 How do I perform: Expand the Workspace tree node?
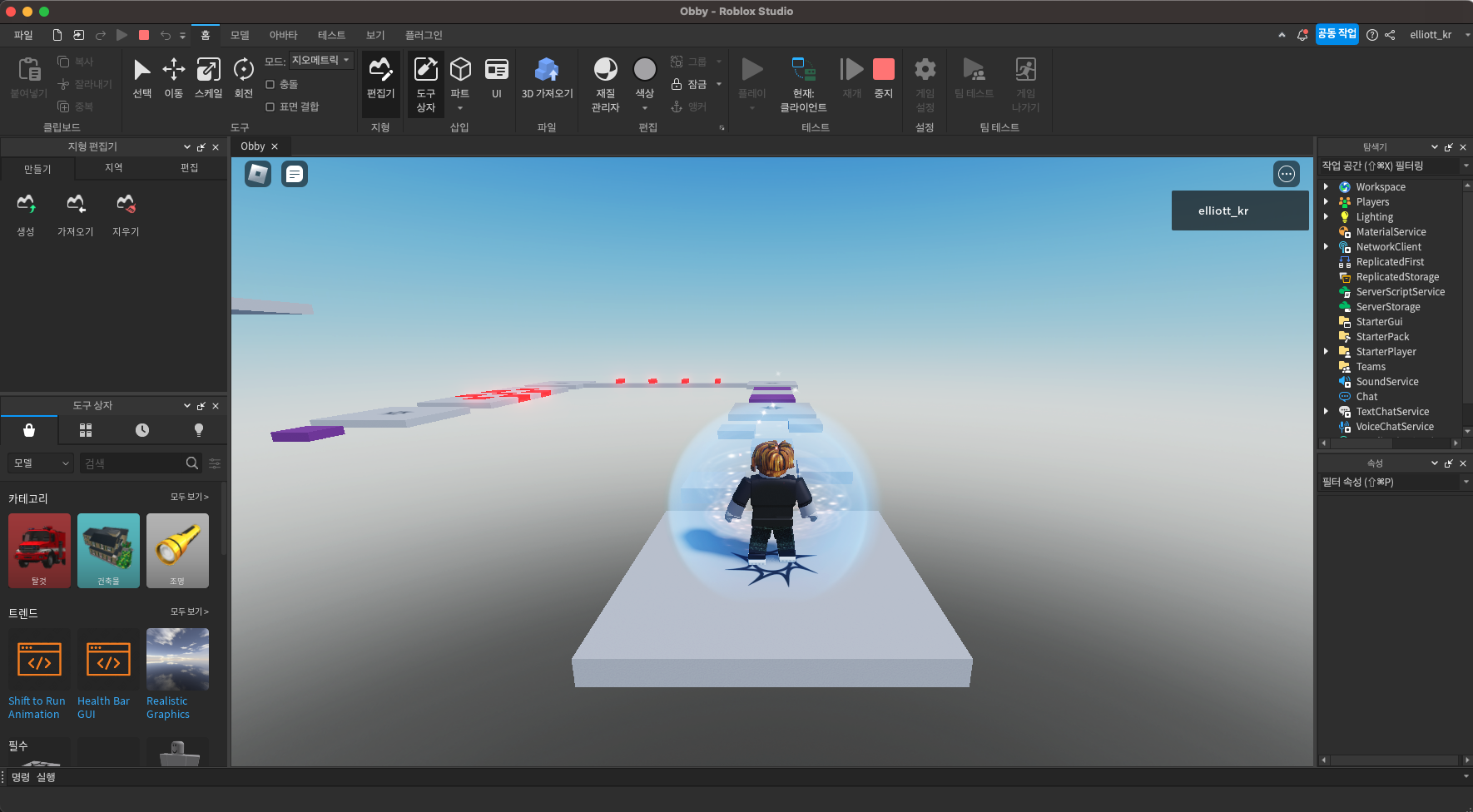(x=1327, y=187)
